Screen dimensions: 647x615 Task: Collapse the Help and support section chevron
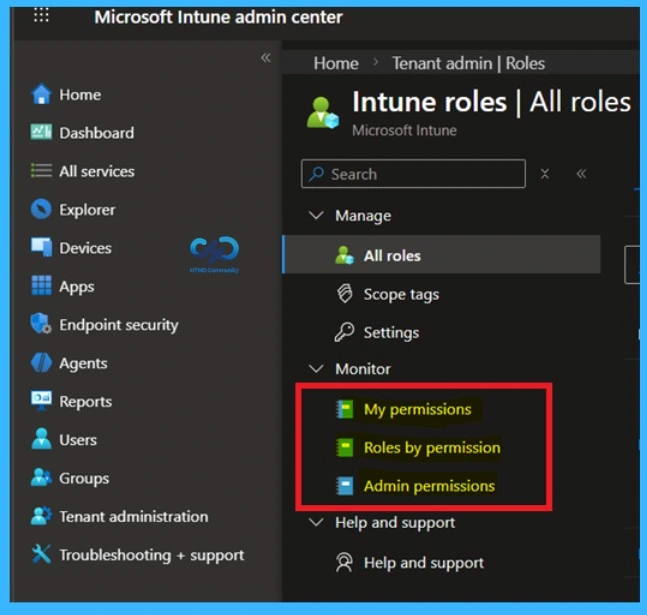[x=316, y=522]
